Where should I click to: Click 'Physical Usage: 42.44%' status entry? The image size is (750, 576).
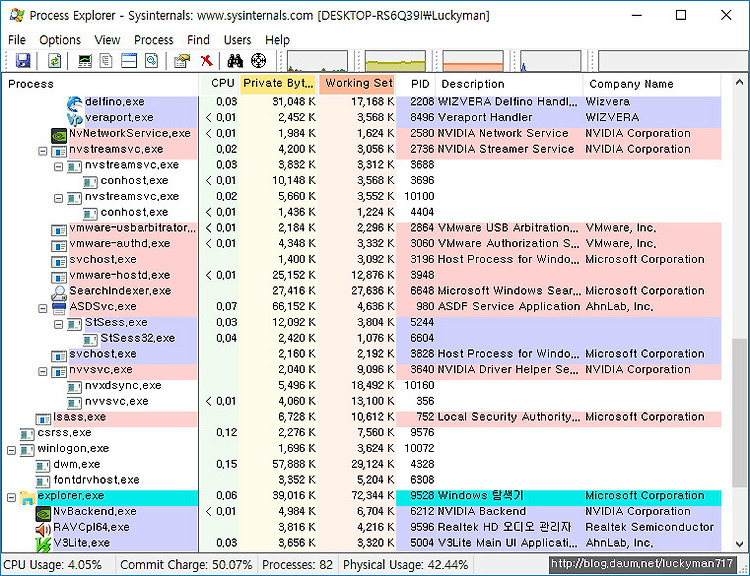(406, 565)
